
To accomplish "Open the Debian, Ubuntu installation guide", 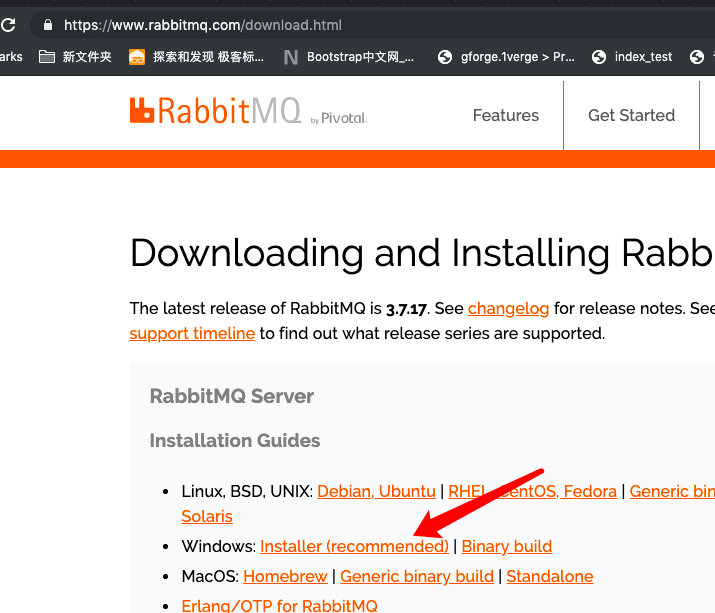I will 376,491.
